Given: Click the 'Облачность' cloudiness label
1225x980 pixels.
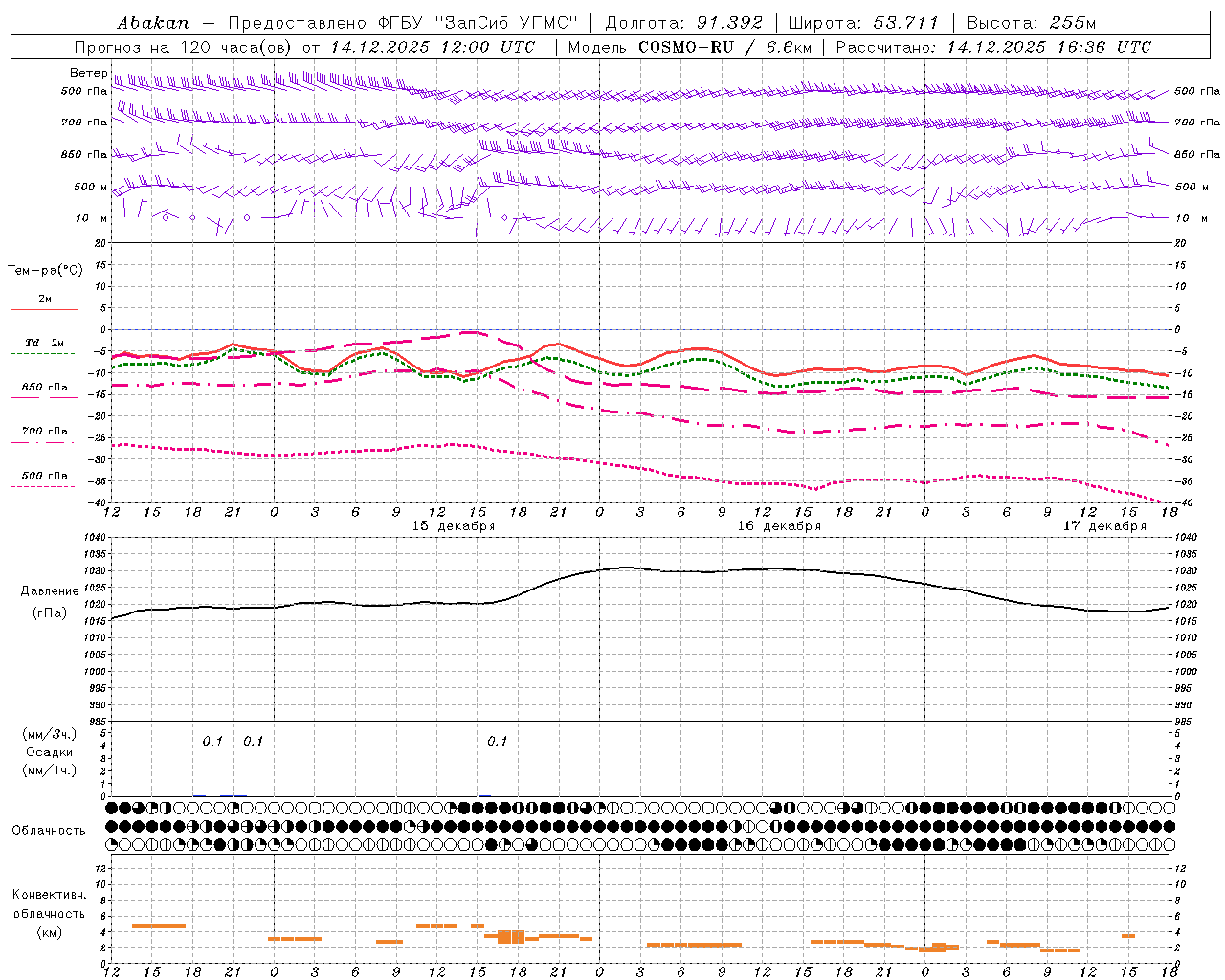Looking at the screenshot, I should 49,831.
